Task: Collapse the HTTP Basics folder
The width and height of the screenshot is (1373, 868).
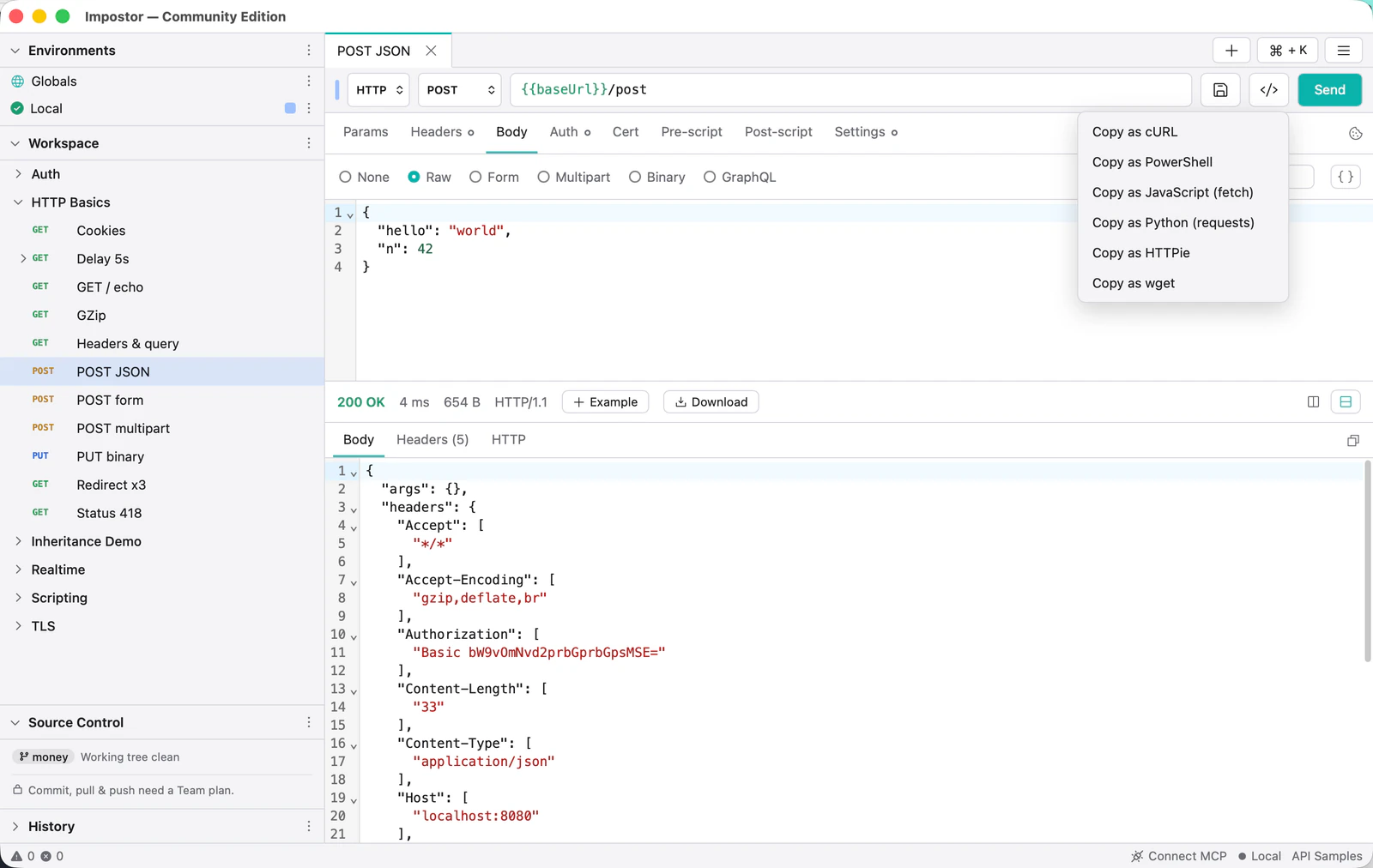Action: pyautogui.click(x=18, y=202)
